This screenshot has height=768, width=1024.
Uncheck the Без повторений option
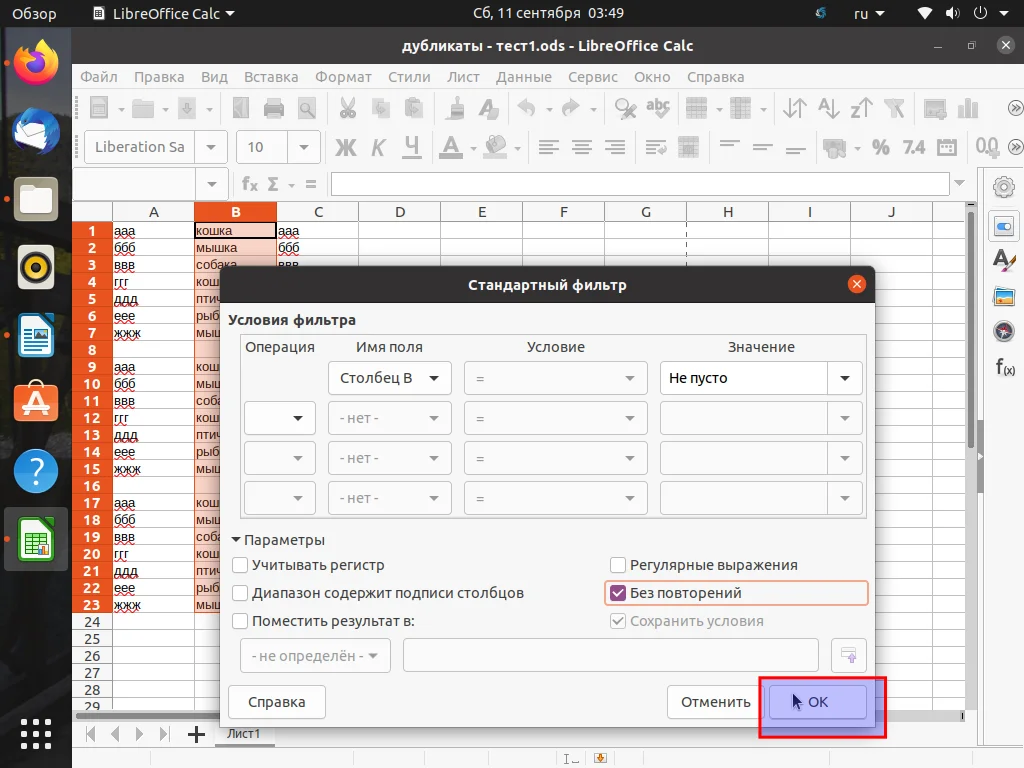[619, 592]
